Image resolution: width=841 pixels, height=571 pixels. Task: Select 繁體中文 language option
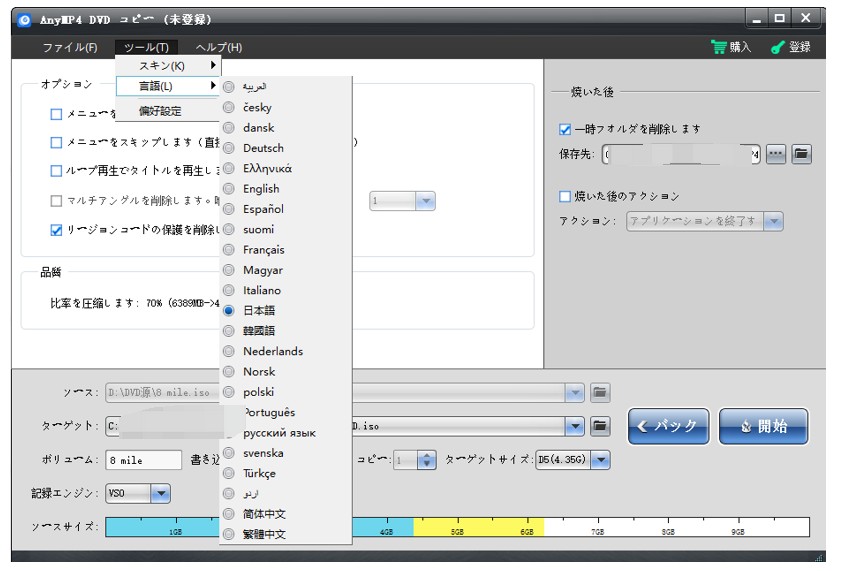[x=285, y=535]
